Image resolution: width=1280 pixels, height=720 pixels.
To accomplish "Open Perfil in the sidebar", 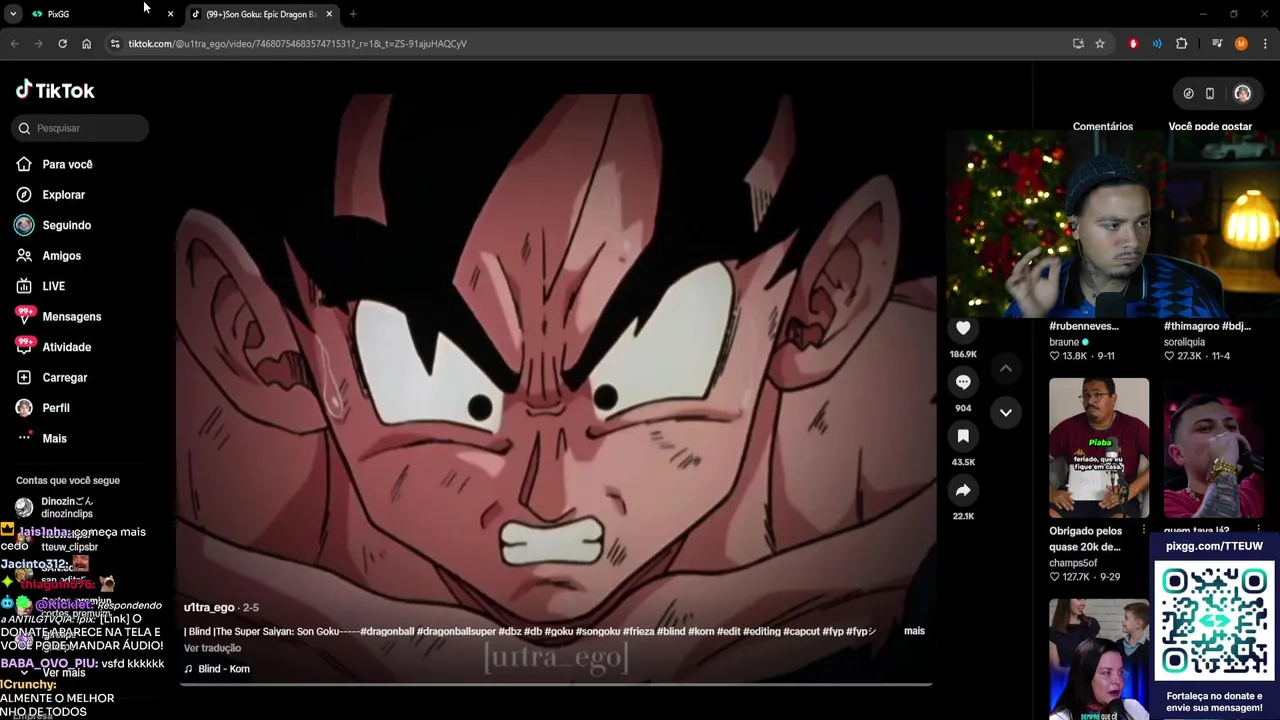I will coord(55,408).
